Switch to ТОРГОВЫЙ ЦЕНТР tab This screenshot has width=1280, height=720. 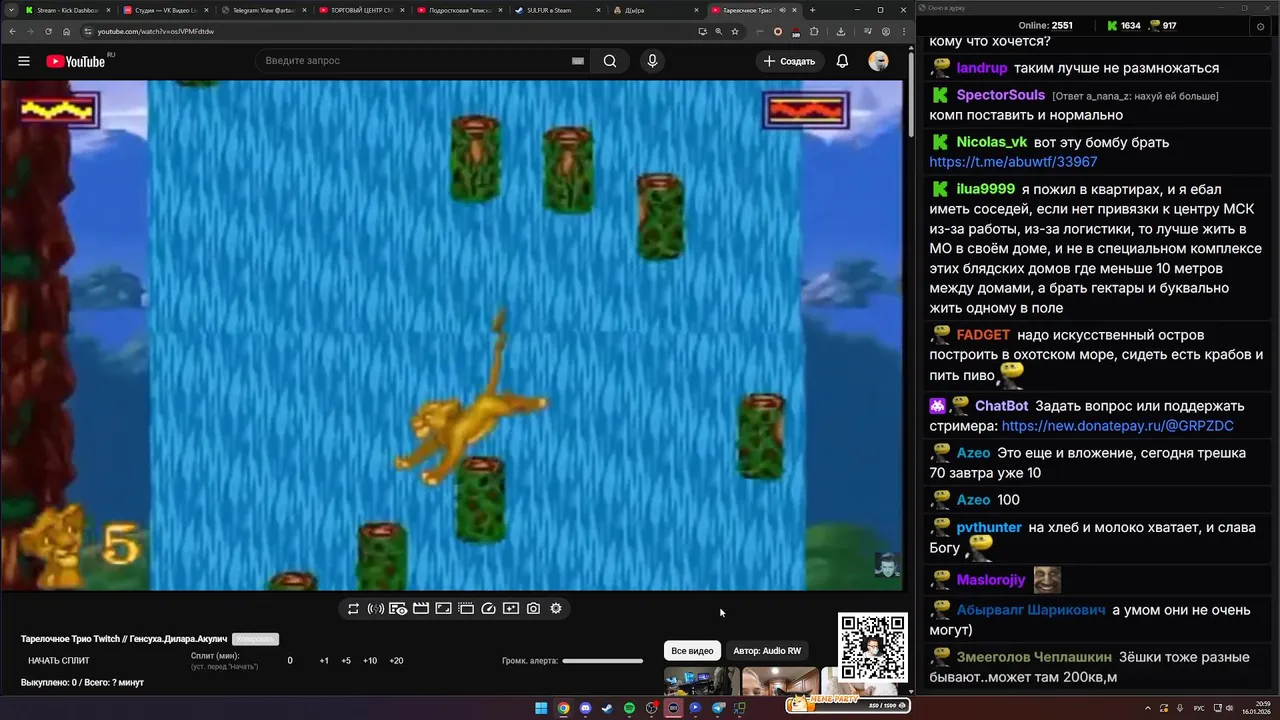point(360,10)
